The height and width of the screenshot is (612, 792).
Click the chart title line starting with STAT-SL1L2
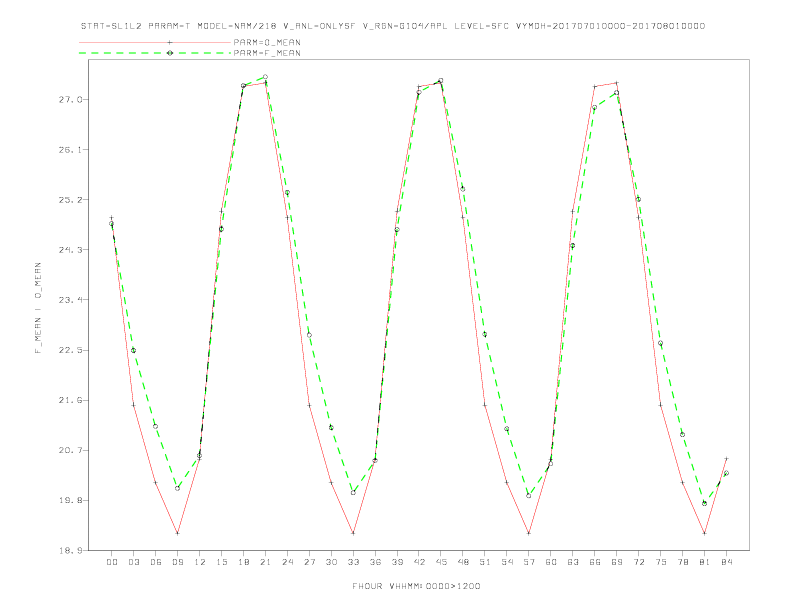pyautogui.click(x=392, y=26)
